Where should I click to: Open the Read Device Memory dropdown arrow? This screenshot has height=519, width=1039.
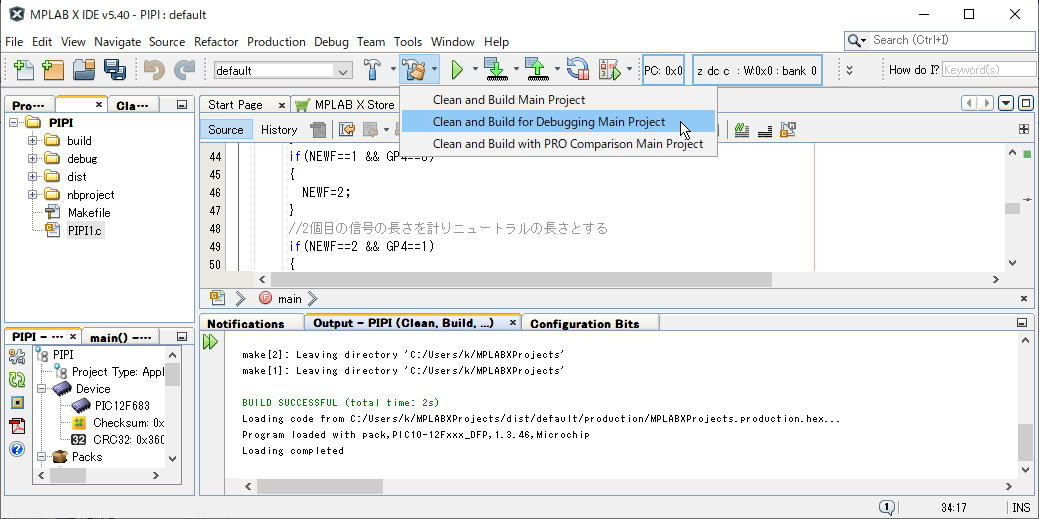(x=557, y=70)
